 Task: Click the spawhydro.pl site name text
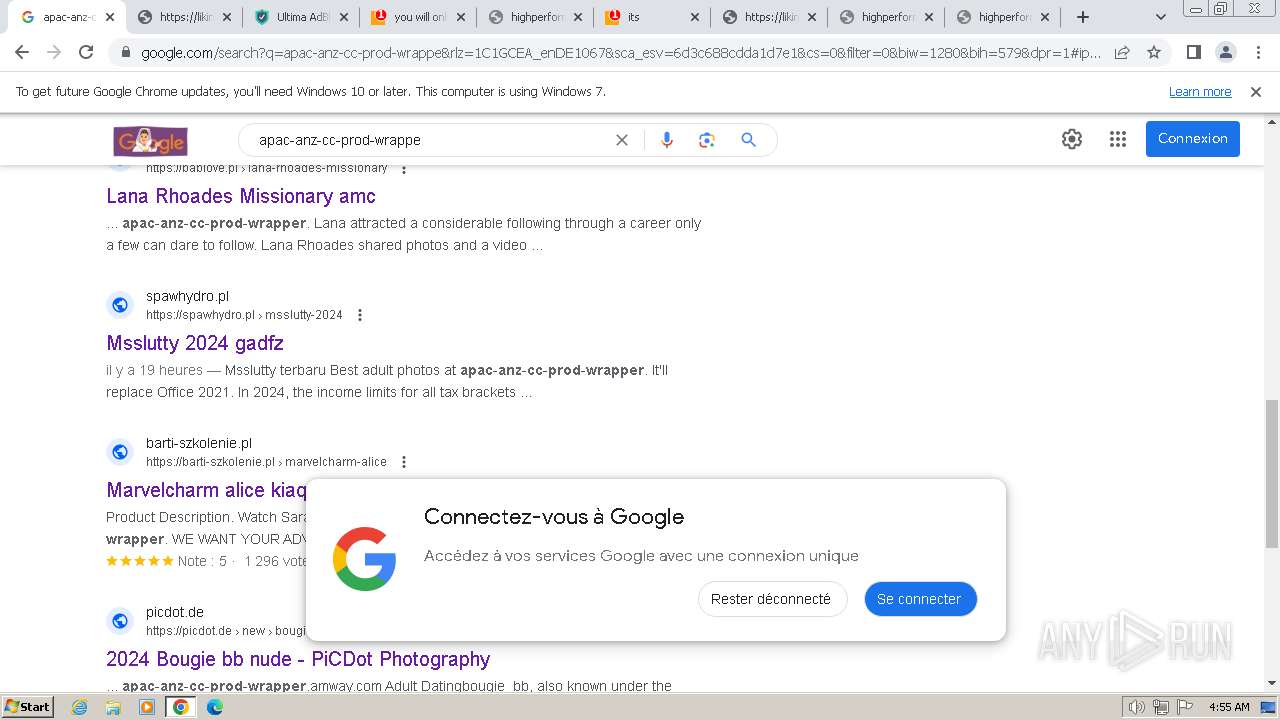(x=187, y=296)
